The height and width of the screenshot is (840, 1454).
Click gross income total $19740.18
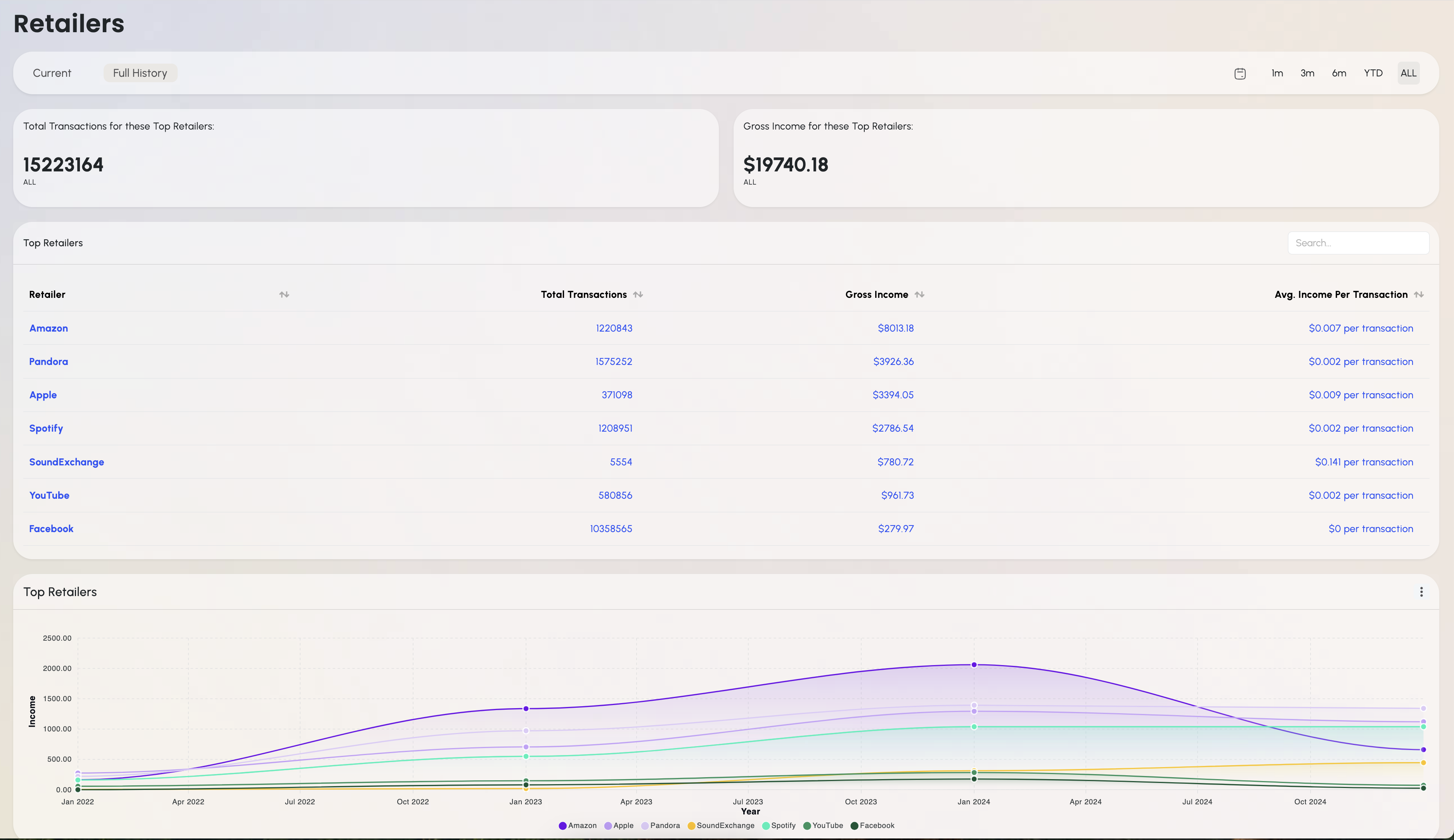(x=786, y=165)
